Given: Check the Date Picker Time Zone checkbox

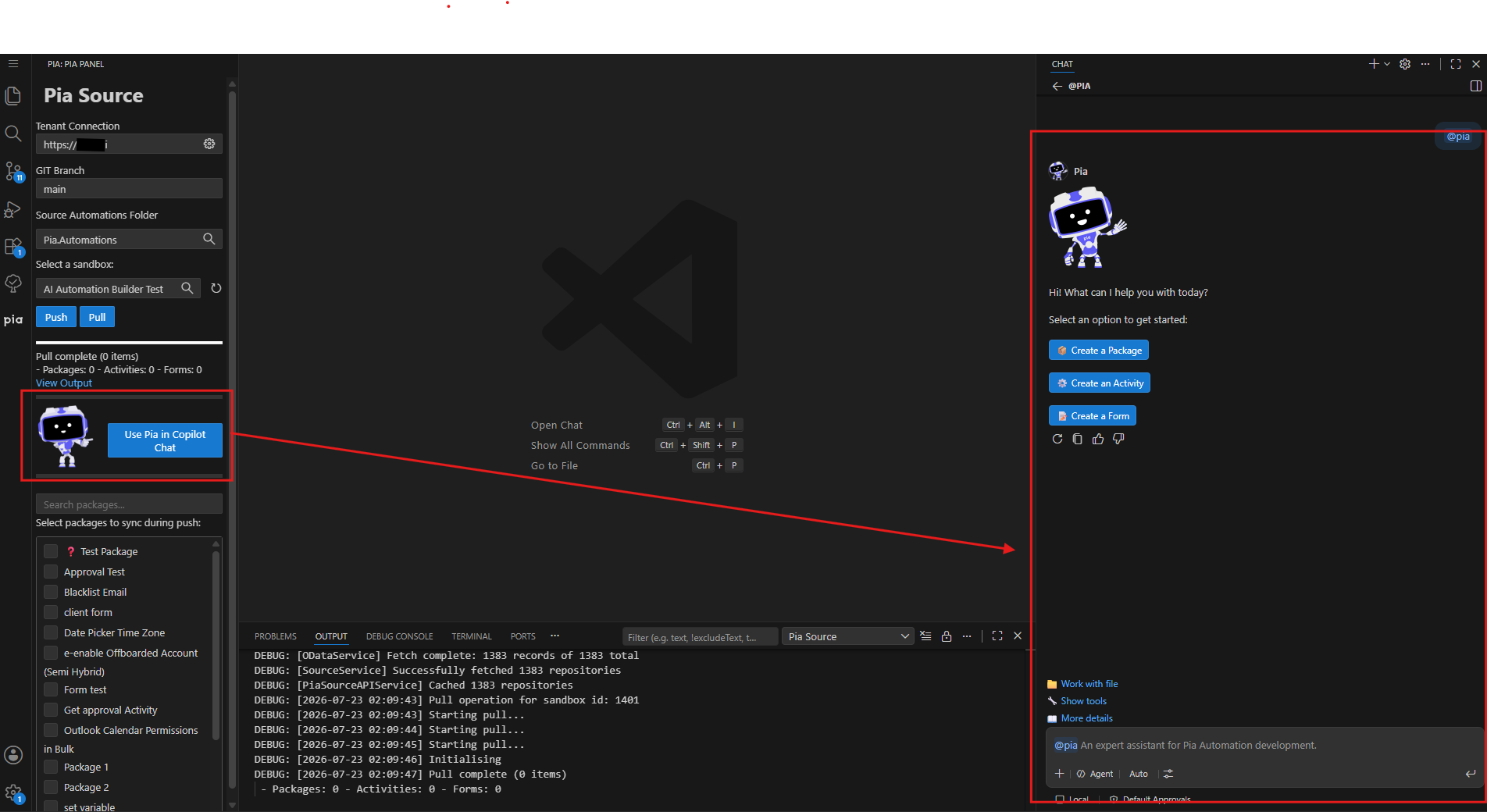Looking at the screenshot, I should (x=51, y=632).
